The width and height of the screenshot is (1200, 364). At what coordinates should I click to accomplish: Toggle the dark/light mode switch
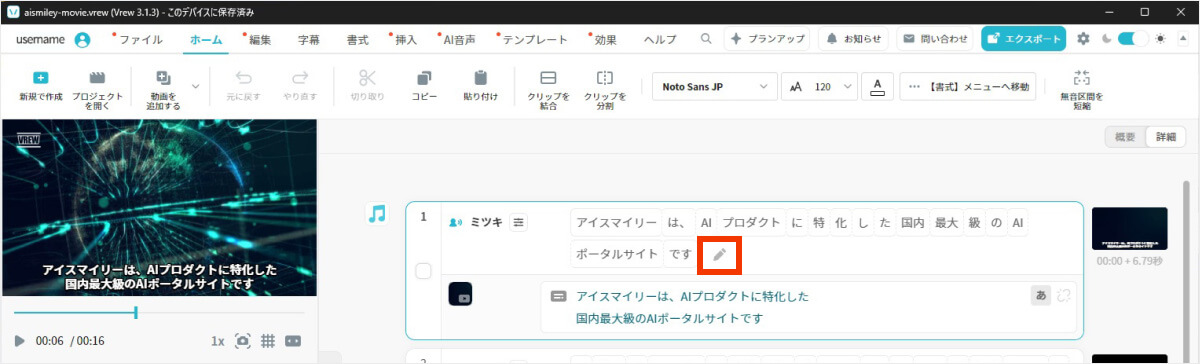coord(1132,39)
